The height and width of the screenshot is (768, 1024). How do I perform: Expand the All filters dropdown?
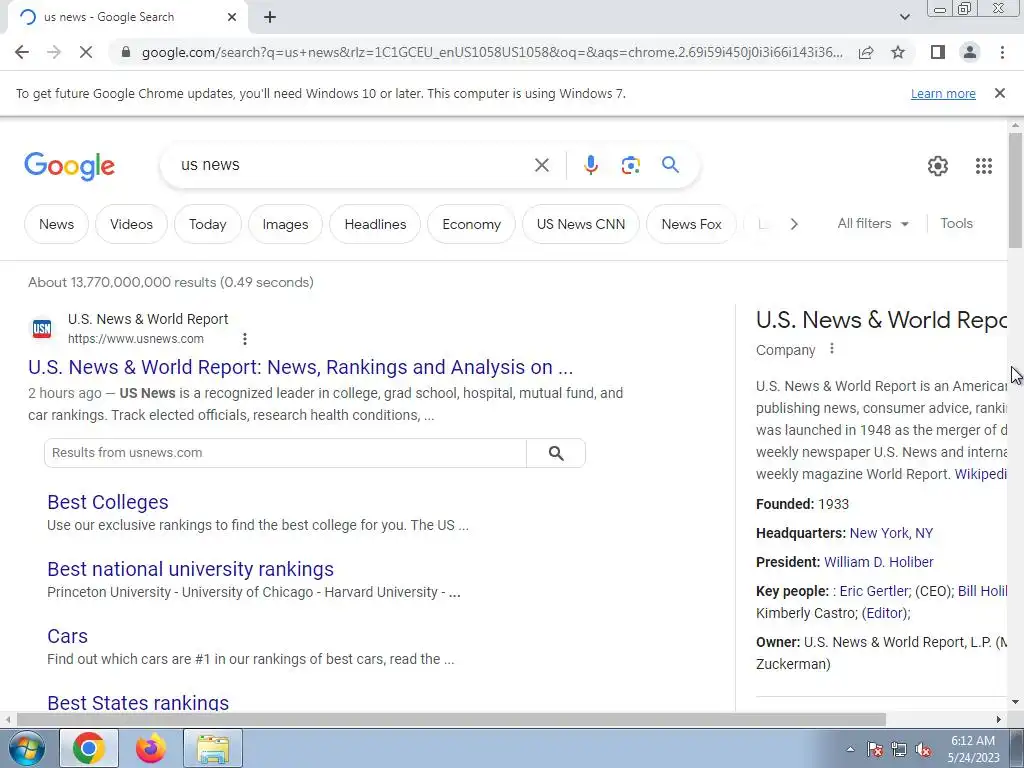[872, 223]
